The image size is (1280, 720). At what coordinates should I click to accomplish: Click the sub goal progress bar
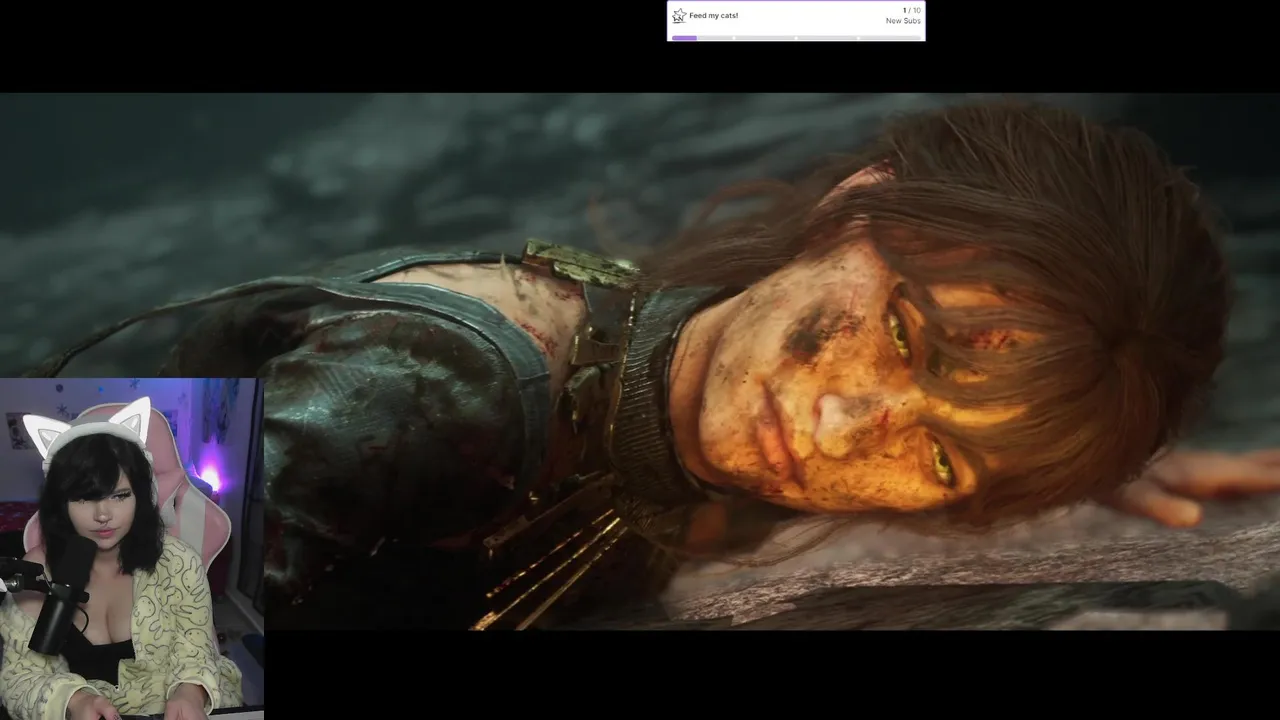(x=796, y=38)
